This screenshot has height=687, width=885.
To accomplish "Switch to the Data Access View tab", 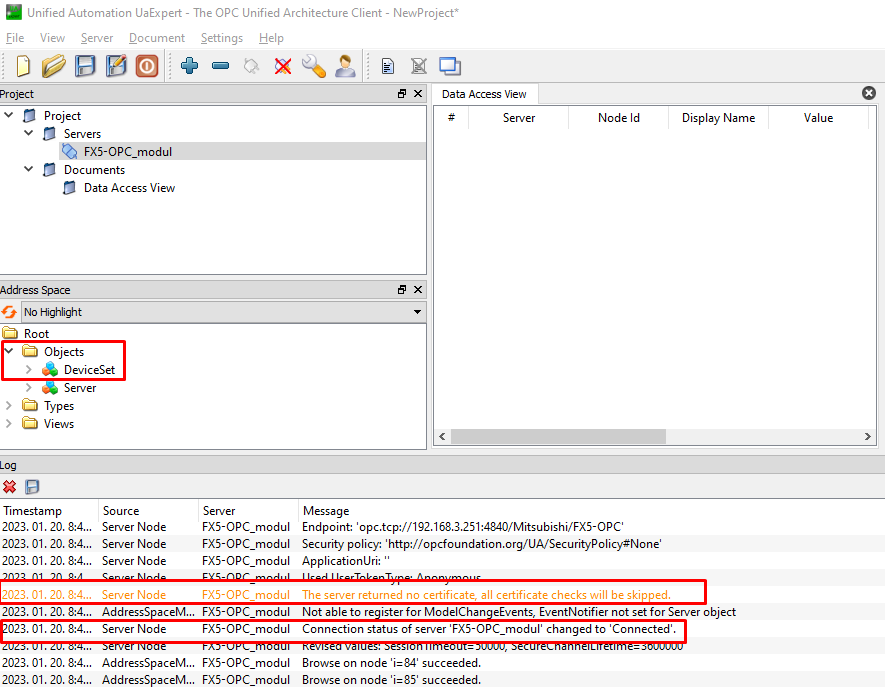I will [x=484, y=94].
